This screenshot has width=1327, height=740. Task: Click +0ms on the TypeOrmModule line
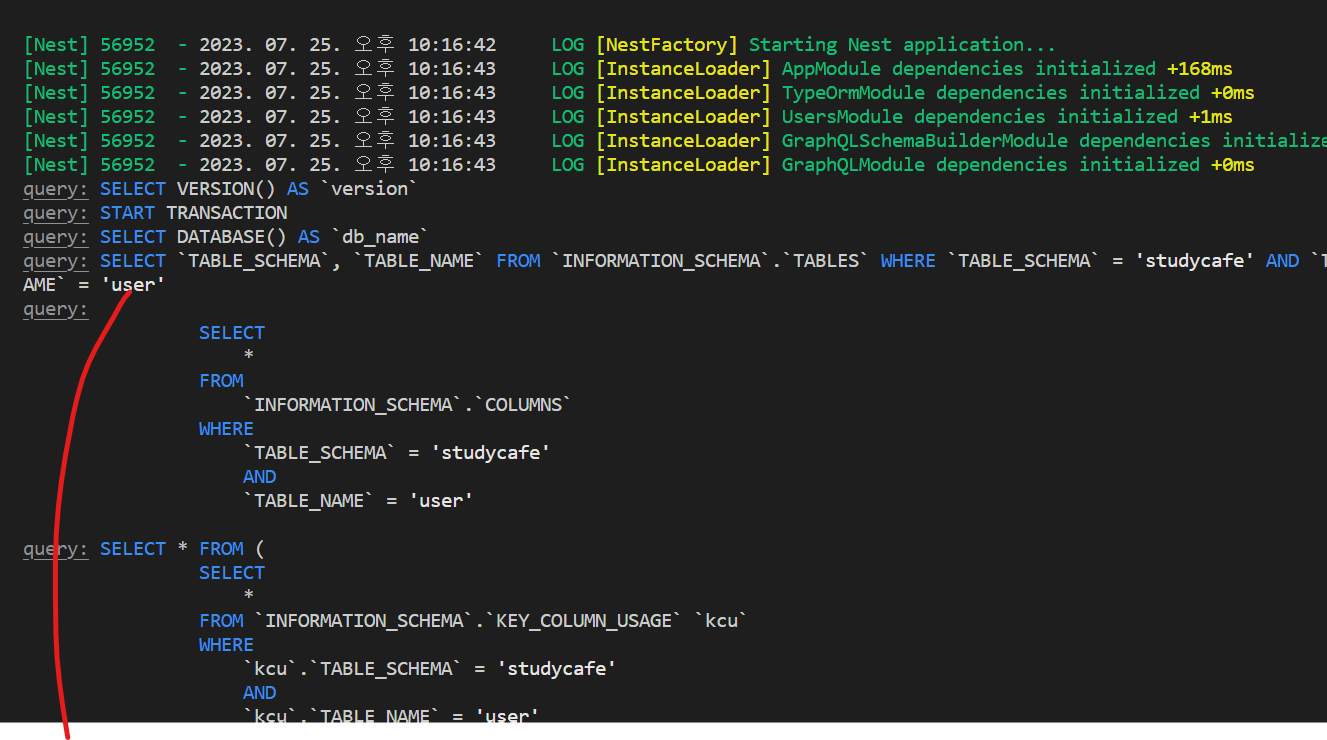tap(1233, 93)
